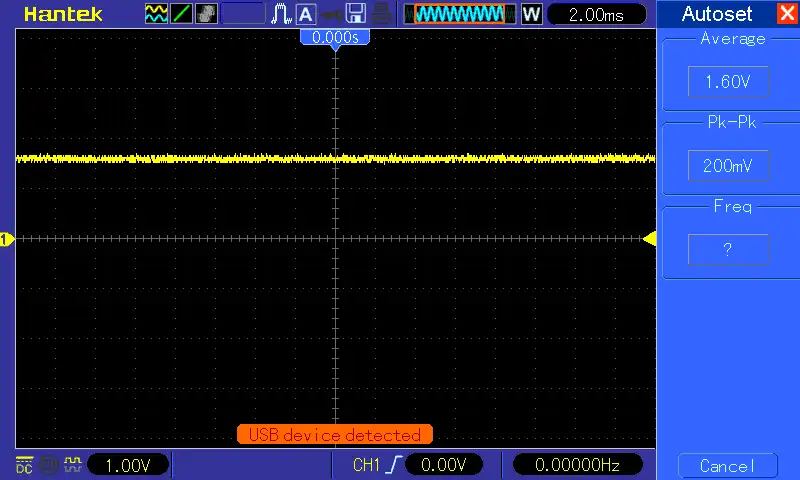Click the greyed bandwidth limit icon
Image resolution: width=800 pixels, height=480 pixels.
(49, 465)
